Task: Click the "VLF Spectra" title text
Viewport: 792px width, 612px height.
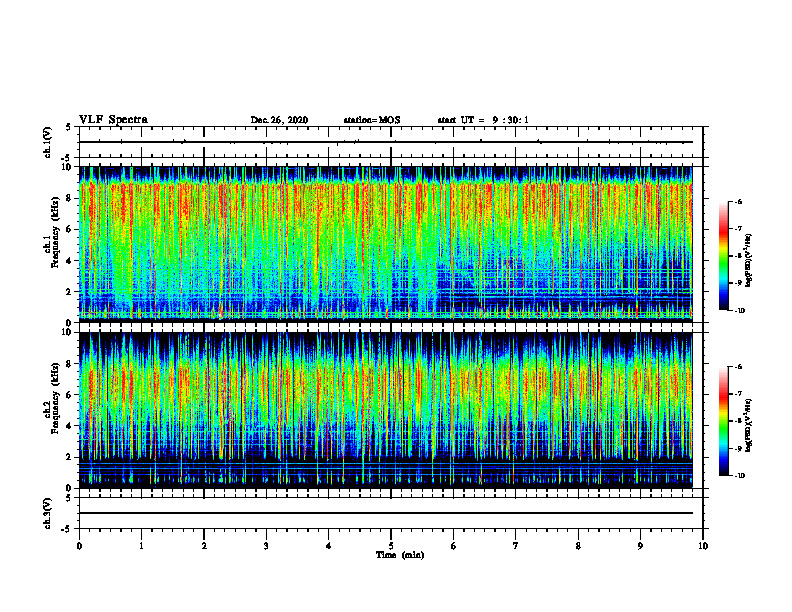Action: click(x=113, y=120)
